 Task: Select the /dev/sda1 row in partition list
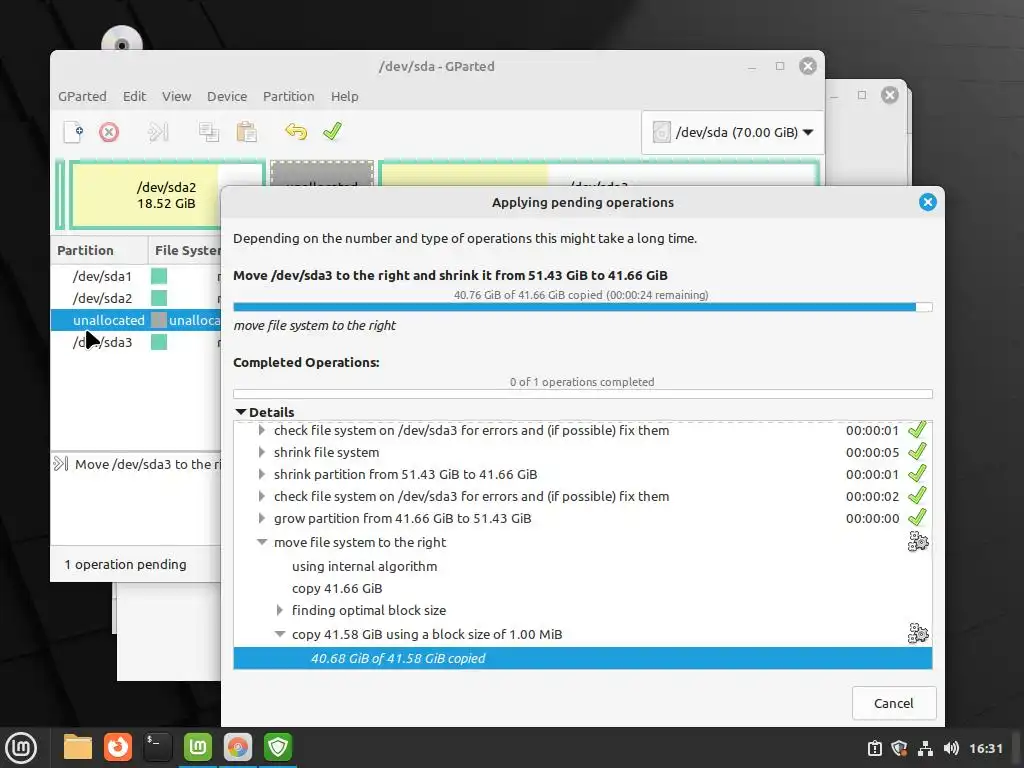(x=136, y=276)
